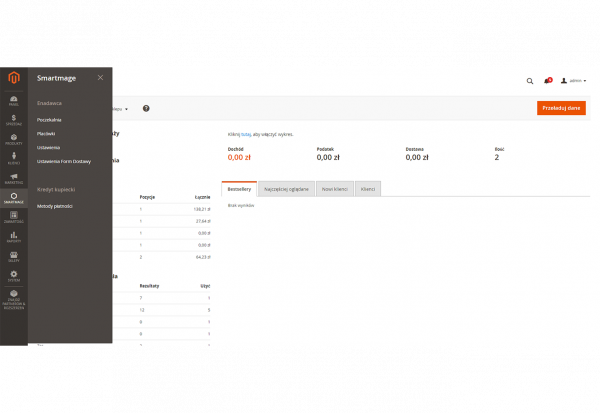Switch to the Nowi klienci tab

pyautogui.click(x=334, y=189)
